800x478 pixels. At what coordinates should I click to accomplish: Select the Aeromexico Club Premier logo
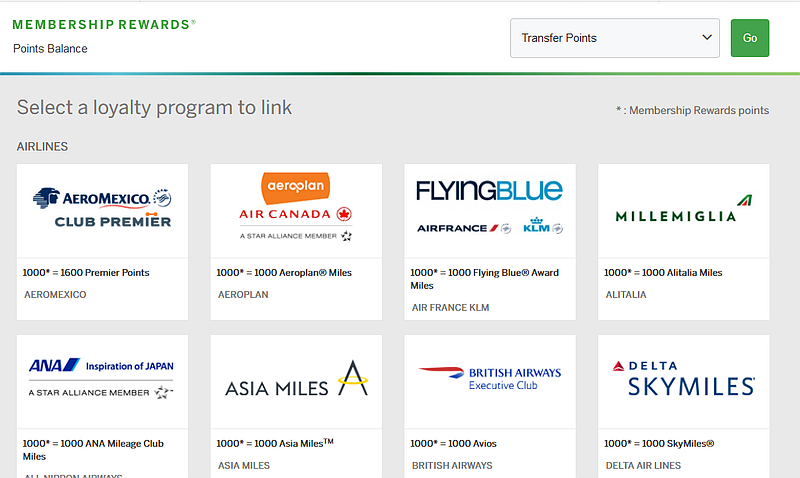tap(103, 208)
